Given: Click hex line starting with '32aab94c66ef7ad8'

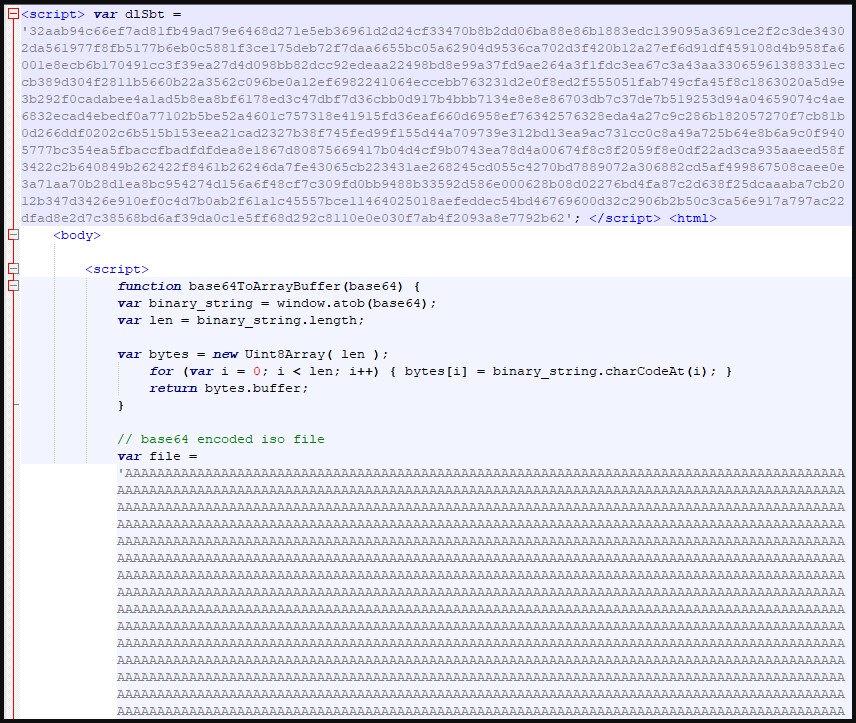Looking at the screenshot, I should (x=433, y=32).
